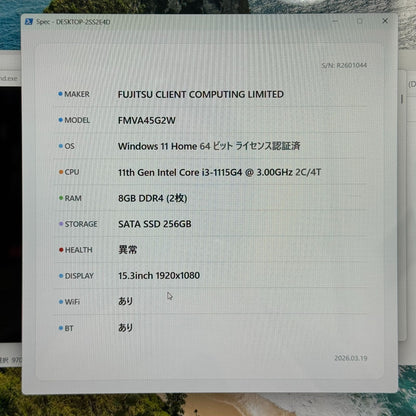Select the Windows 11 Home 64 value
Screen dimensions: 416x416
click(x=209, y=146)
